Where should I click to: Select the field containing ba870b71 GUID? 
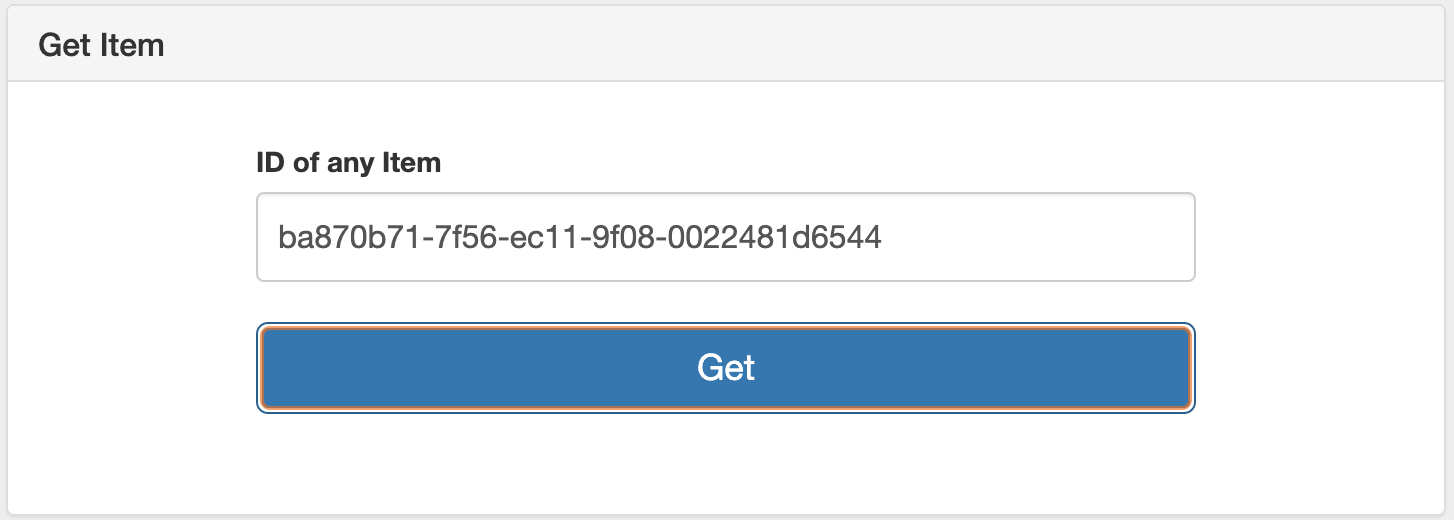click(726, 237)
